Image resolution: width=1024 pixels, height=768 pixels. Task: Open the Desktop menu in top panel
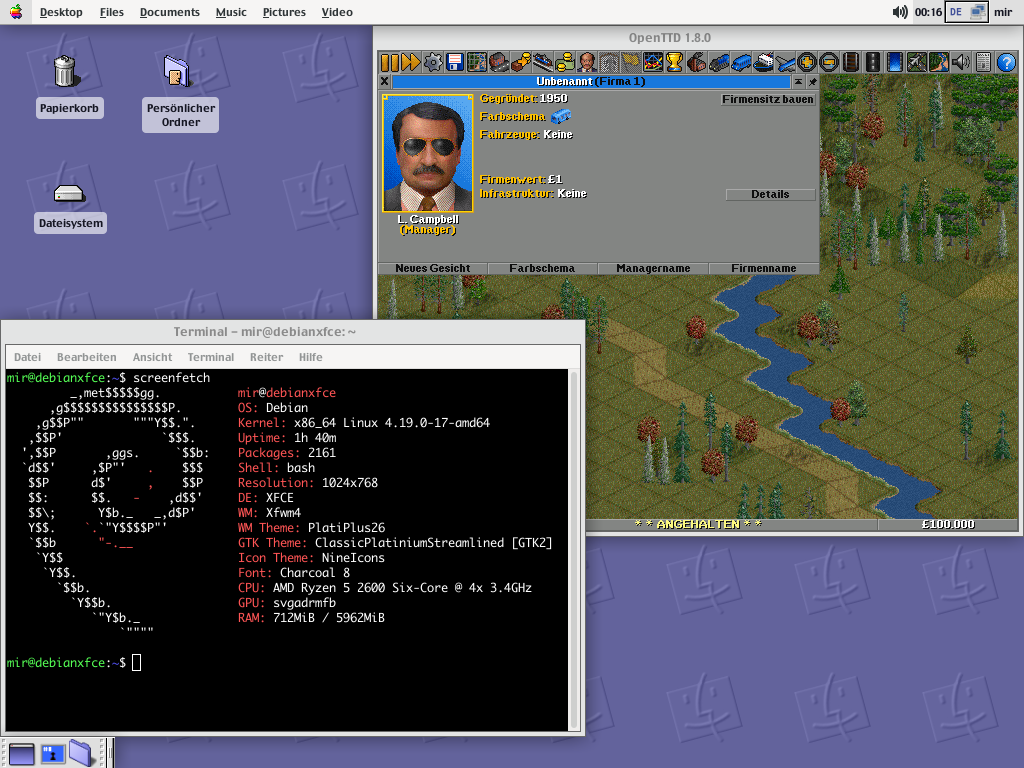[61, 12]
